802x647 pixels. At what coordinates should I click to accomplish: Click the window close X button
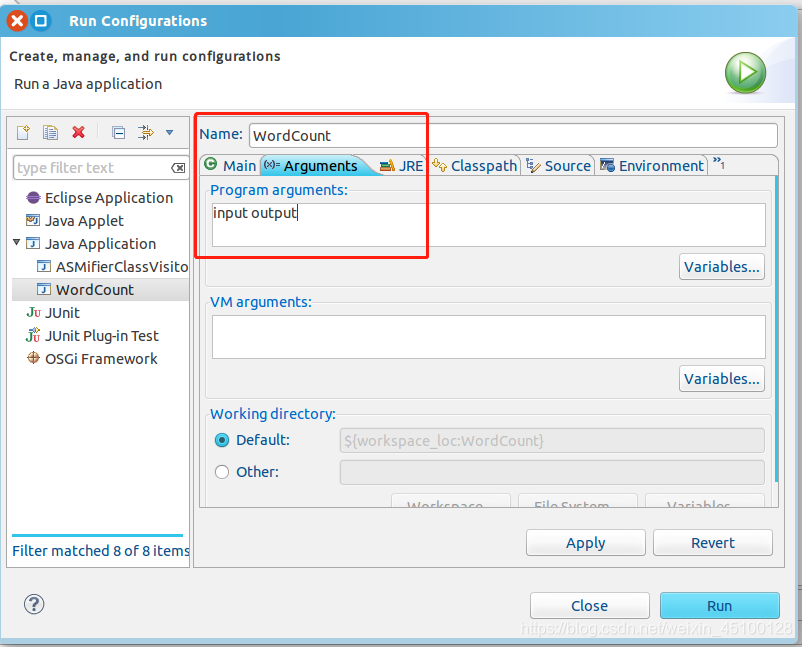(x=17, y=21)
